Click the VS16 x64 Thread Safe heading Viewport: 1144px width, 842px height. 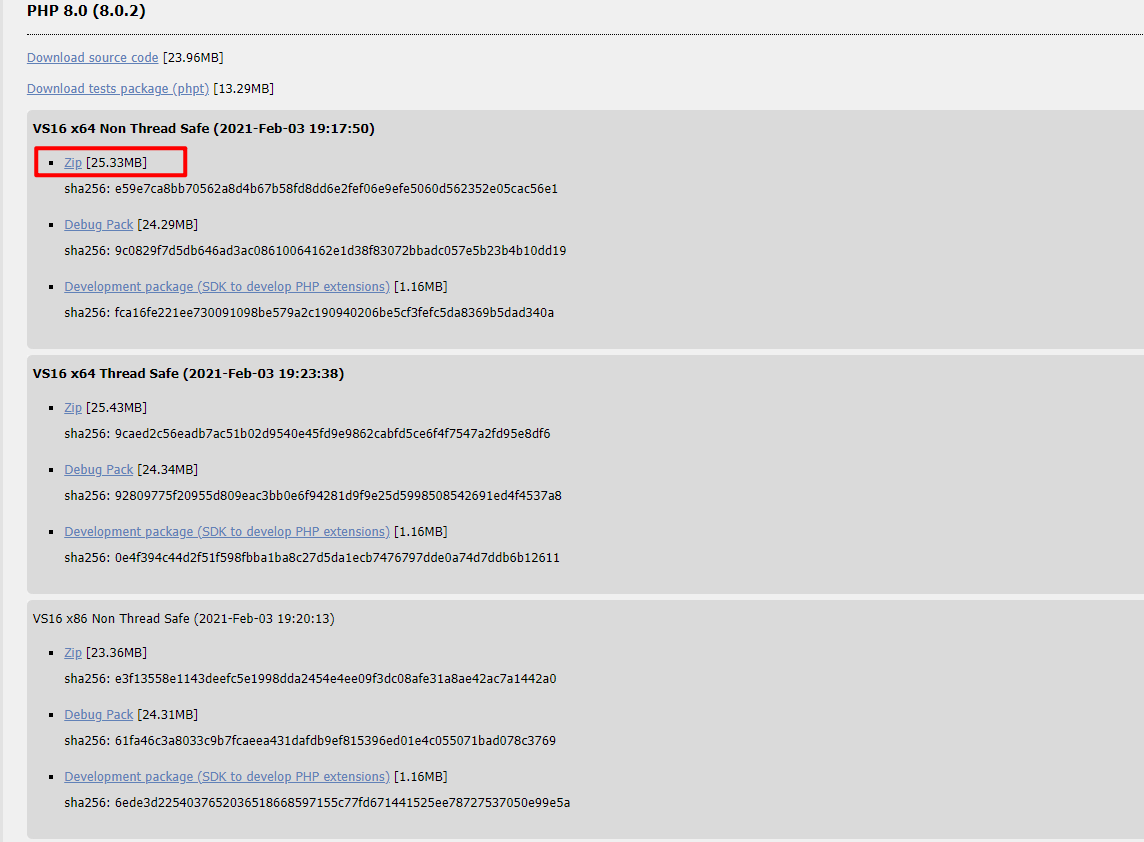click(188, 374)
